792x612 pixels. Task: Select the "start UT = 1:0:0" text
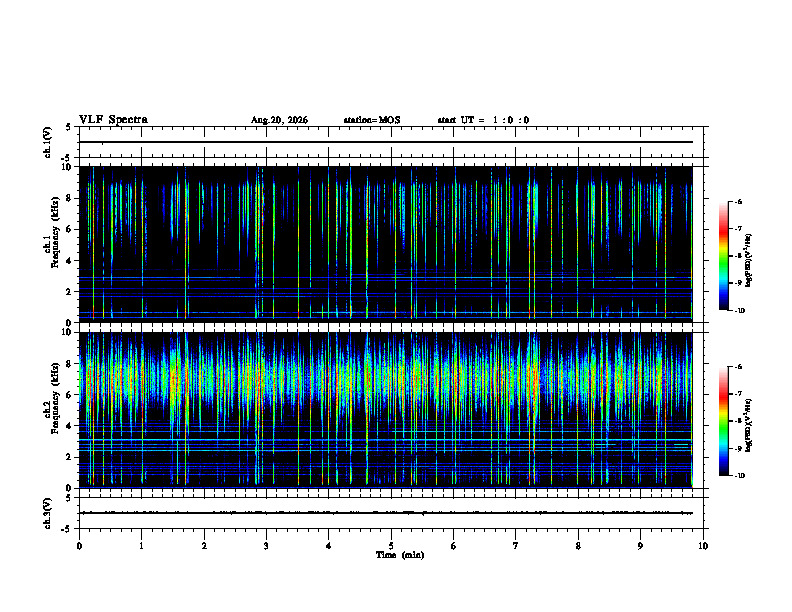(483, 120)
